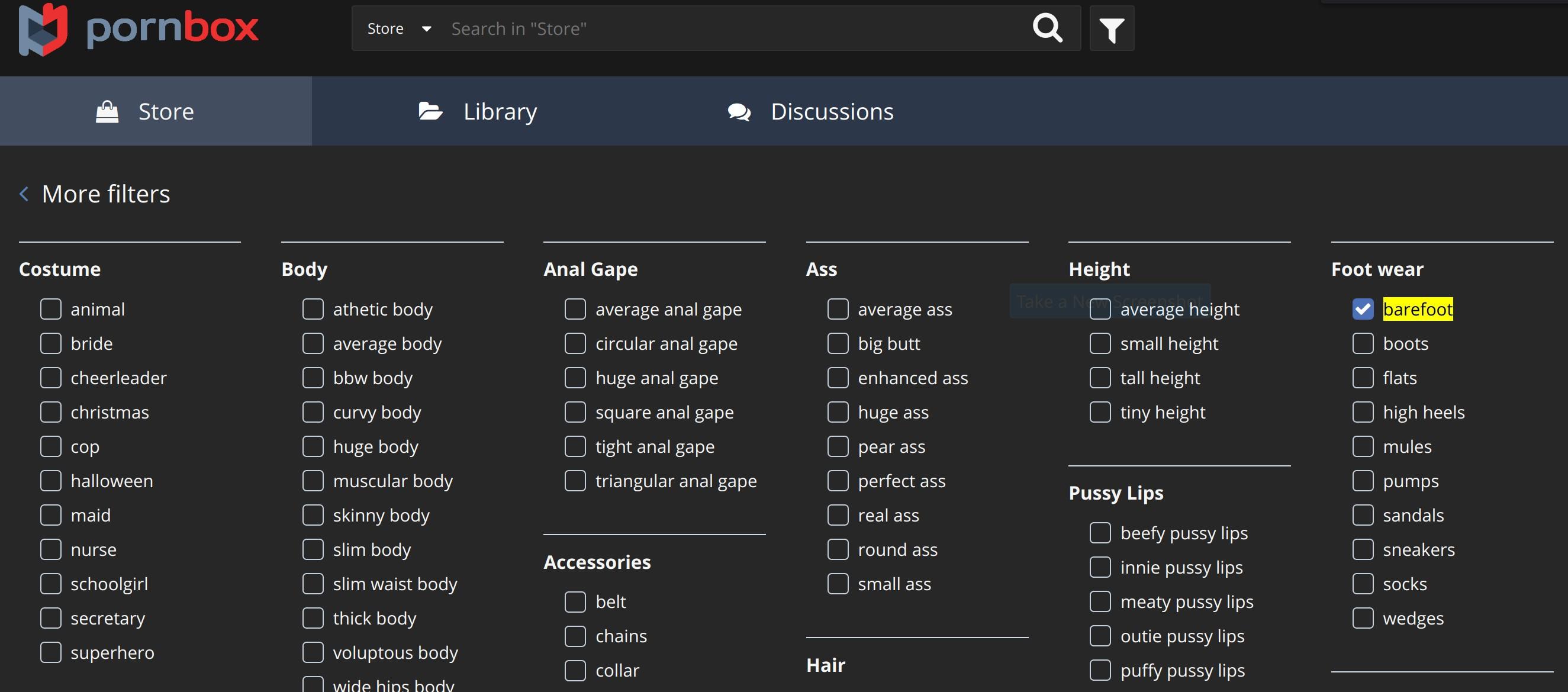Viewport: 1568px width, 692px height.
Task: Select the sneakers footwear checkbox
Action: tap(1362, 549)
